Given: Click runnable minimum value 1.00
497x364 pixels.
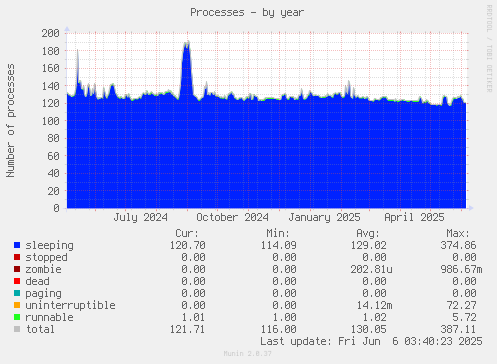Looking at the screenshot, I should tap(284, 317).
